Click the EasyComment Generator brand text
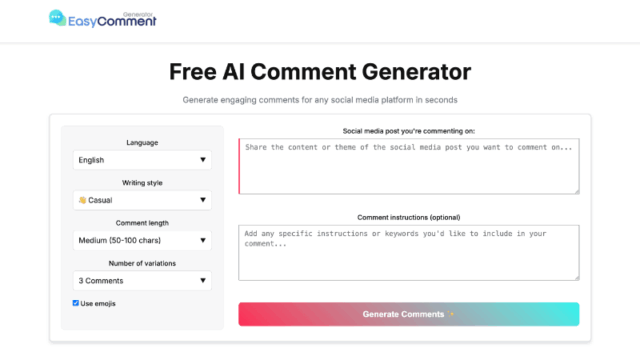 tap(112, 20)
